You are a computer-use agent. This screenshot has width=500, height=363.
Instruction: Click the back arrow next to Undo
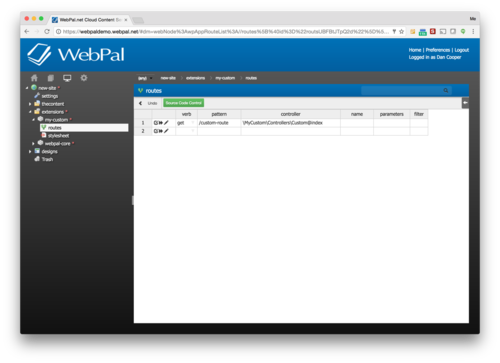point(140,103)
